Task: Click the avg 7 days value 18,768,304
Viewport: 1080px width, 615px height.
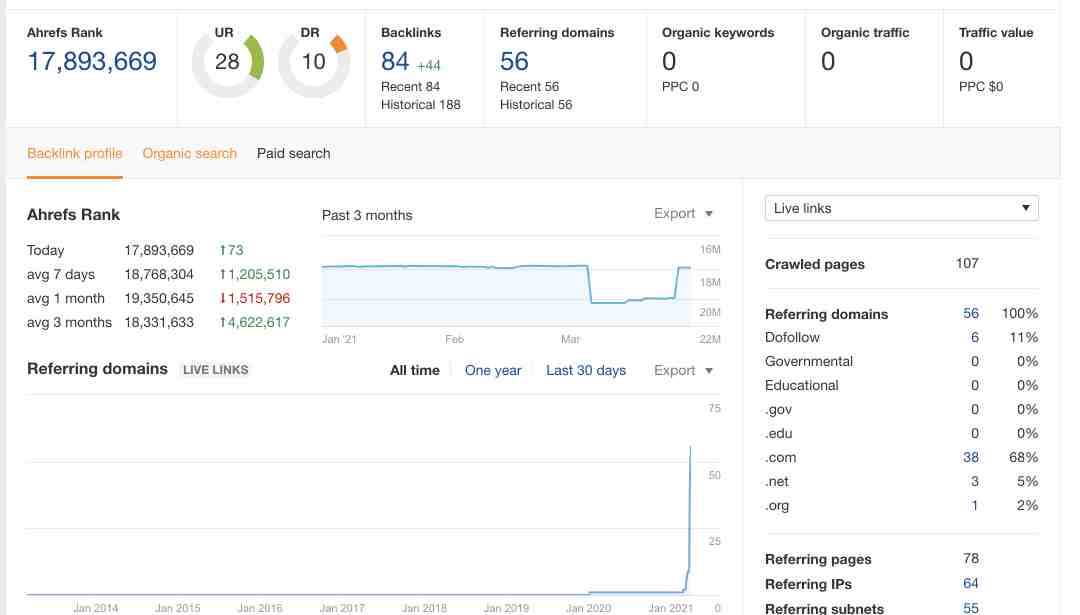Action: [159, 274]
